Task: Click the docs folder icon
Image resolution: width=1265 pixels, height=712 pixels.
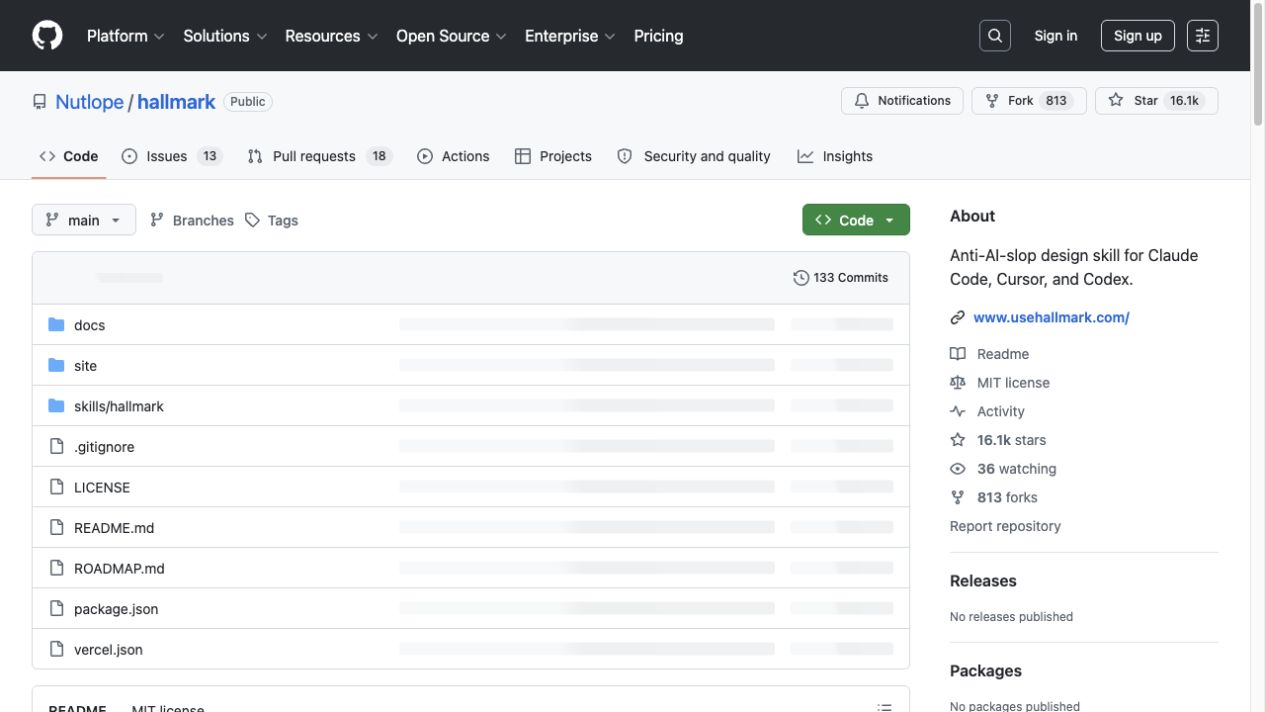Action: [56, 325]
